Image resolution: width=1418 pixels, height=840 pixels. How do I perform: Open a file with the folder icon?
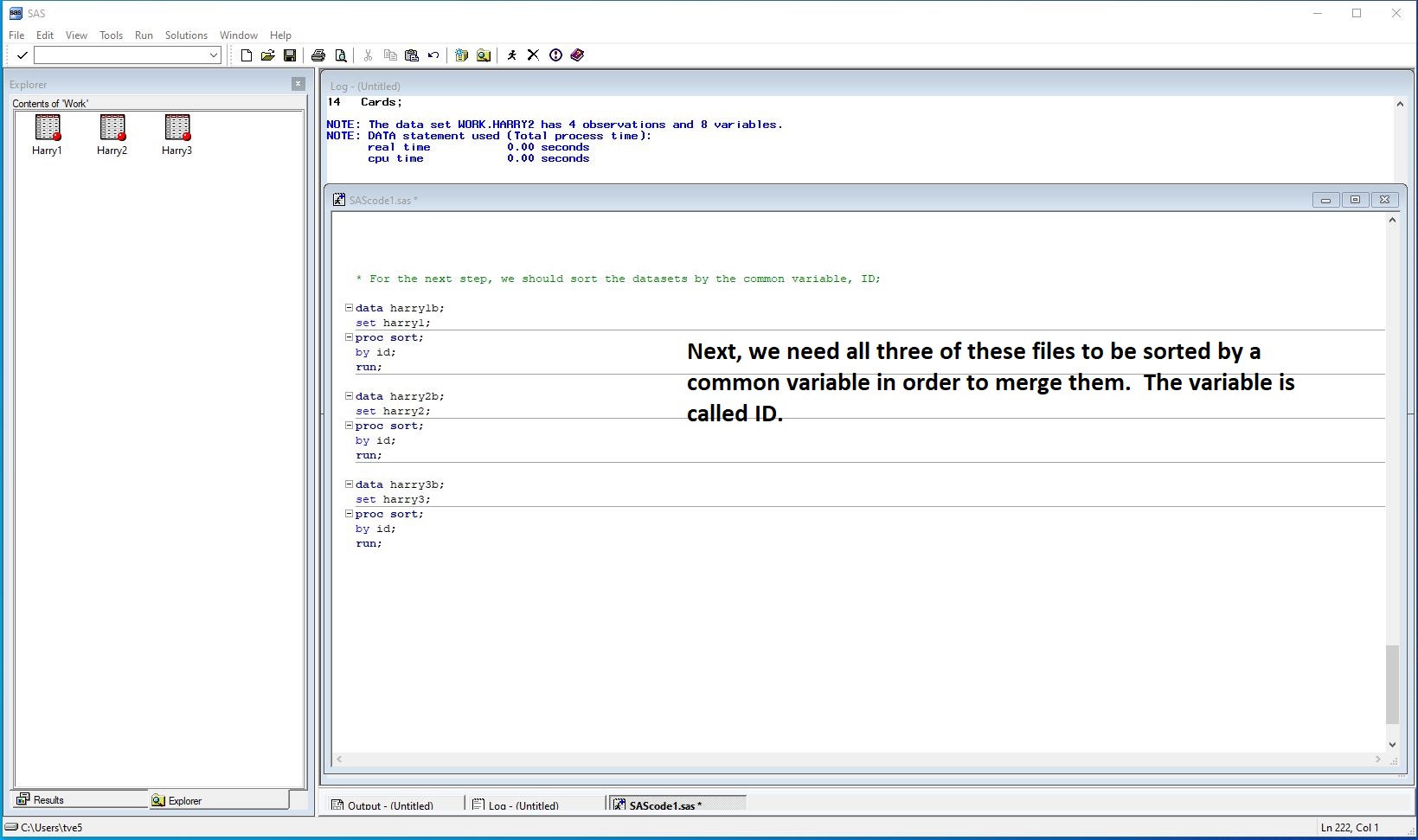(268, 55)
